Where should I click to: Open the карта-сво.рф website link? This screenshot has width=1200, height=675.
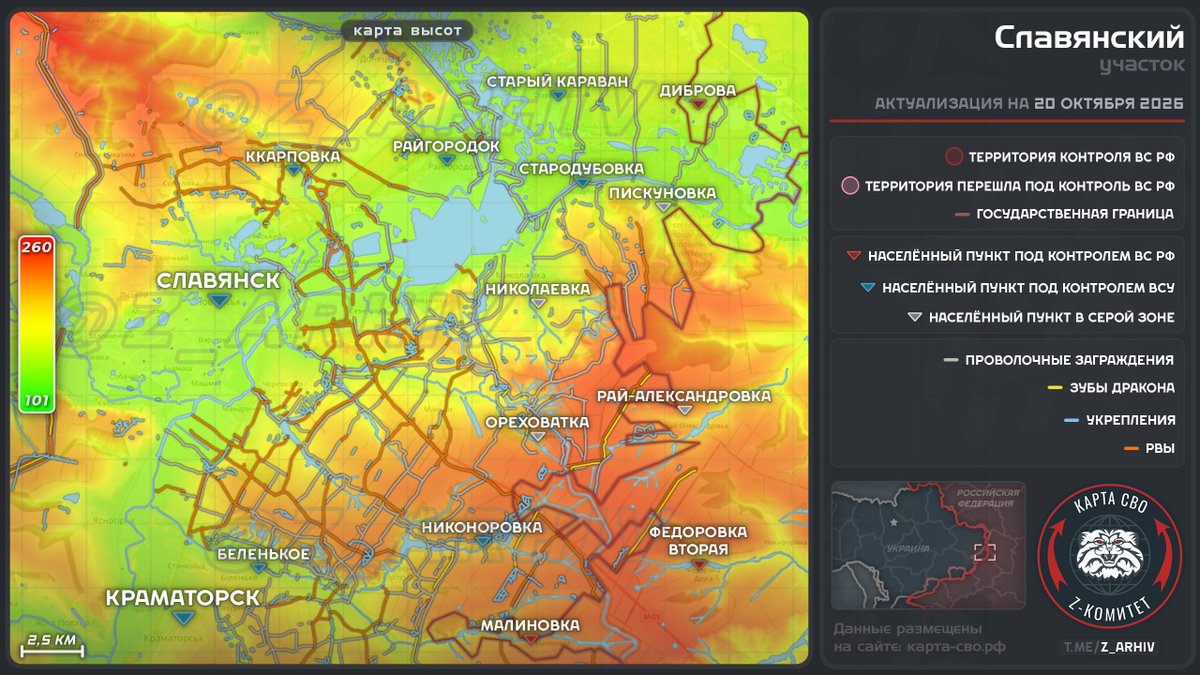(958, 647)
